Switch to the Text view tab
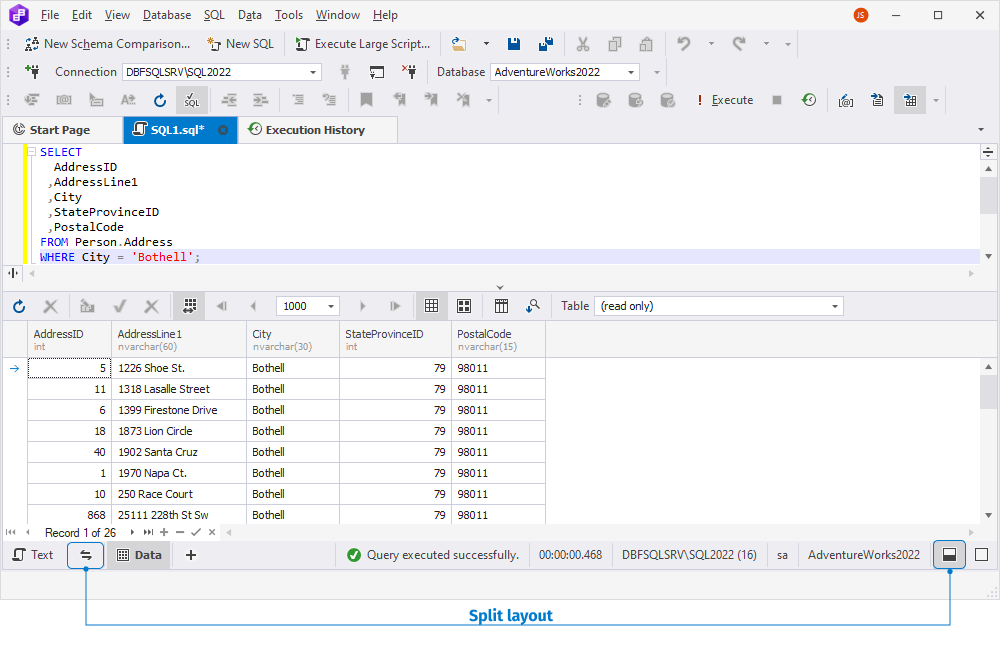 click(x=34, y=555)
